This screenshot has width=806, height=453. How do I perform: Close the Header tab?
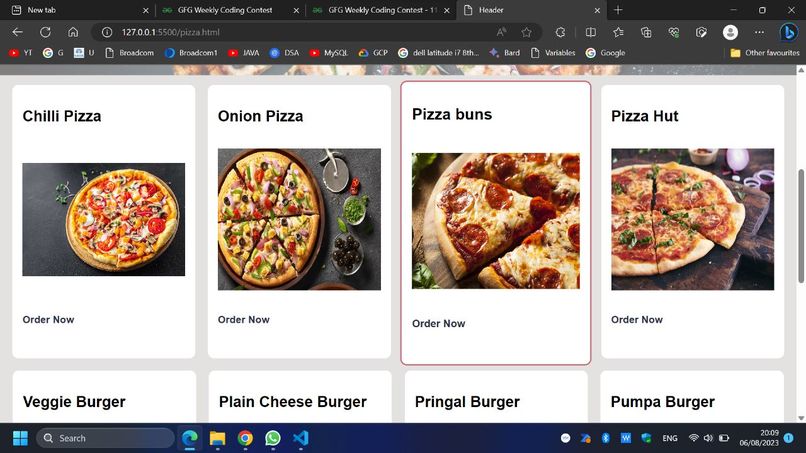pos(597,10)
